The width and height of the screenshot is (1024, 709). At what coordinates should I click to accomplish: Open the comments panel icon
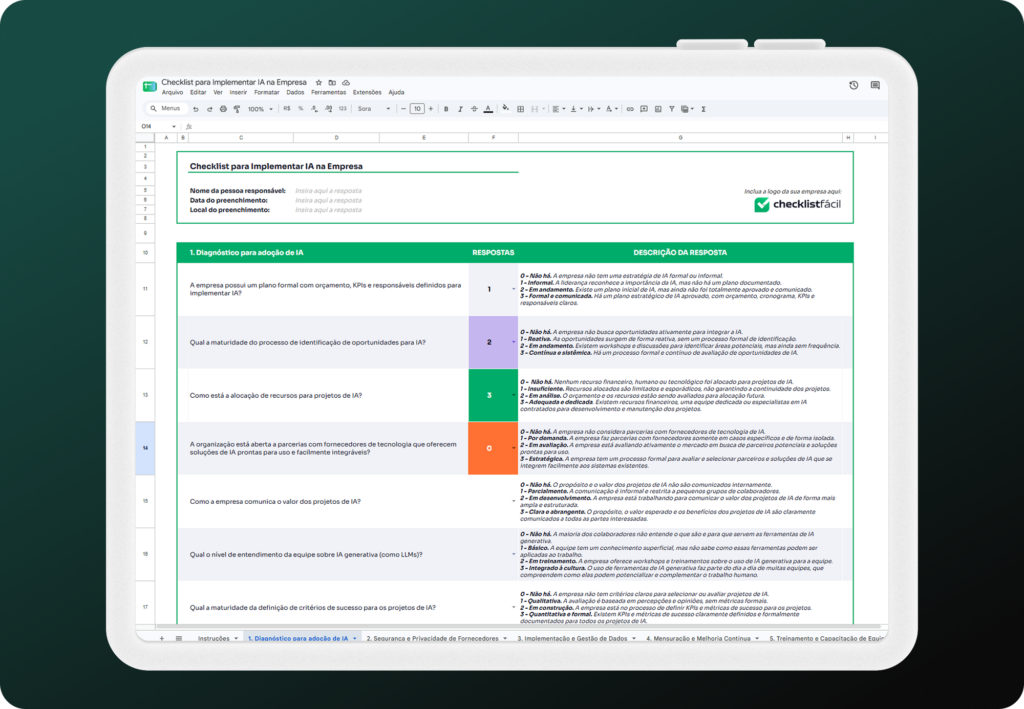(x=875, y=85)
